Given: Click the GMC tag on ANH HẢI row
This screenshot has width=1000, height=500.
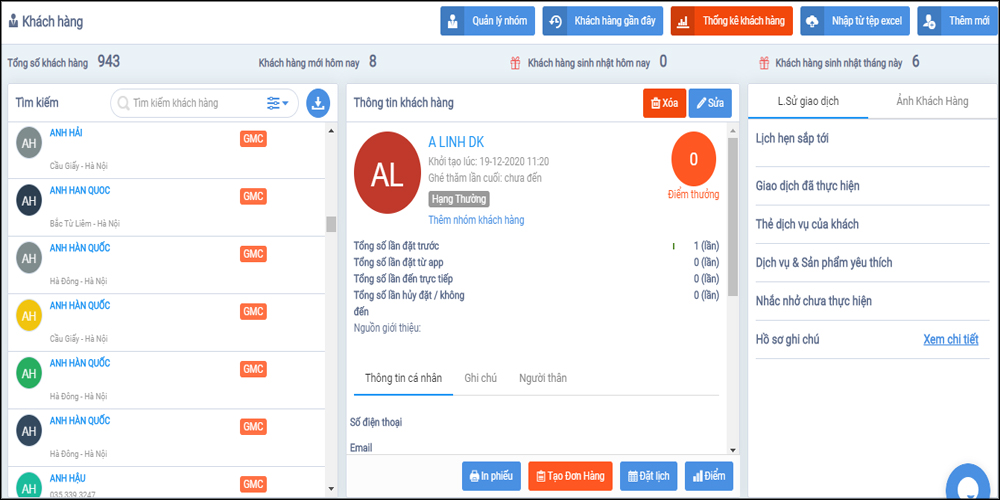Looking at the screenshot, I should coord(253,139).
